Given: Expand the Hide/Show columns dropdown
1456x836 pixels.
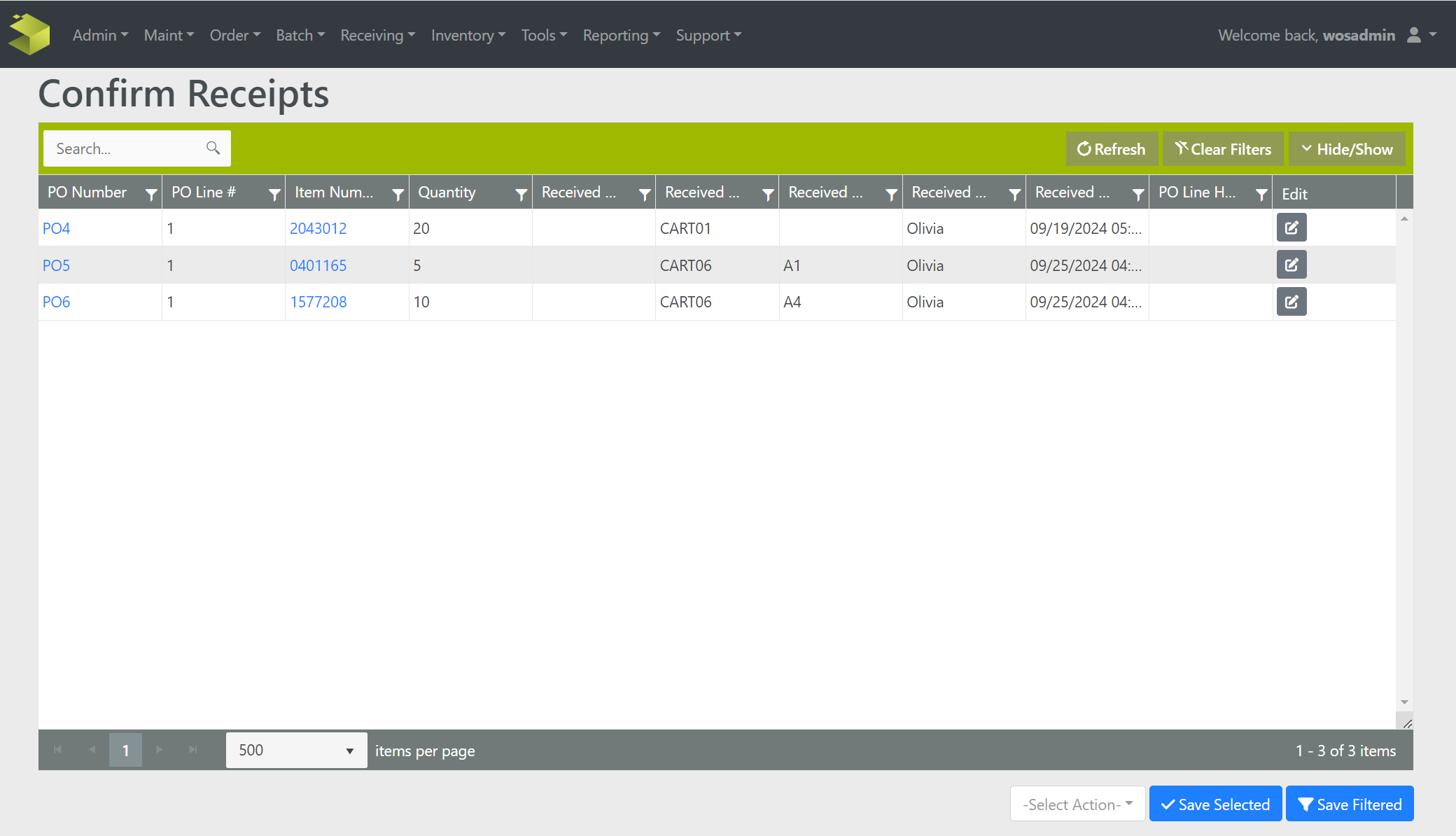Looking at the screenshot, I should coord(1346,149).
